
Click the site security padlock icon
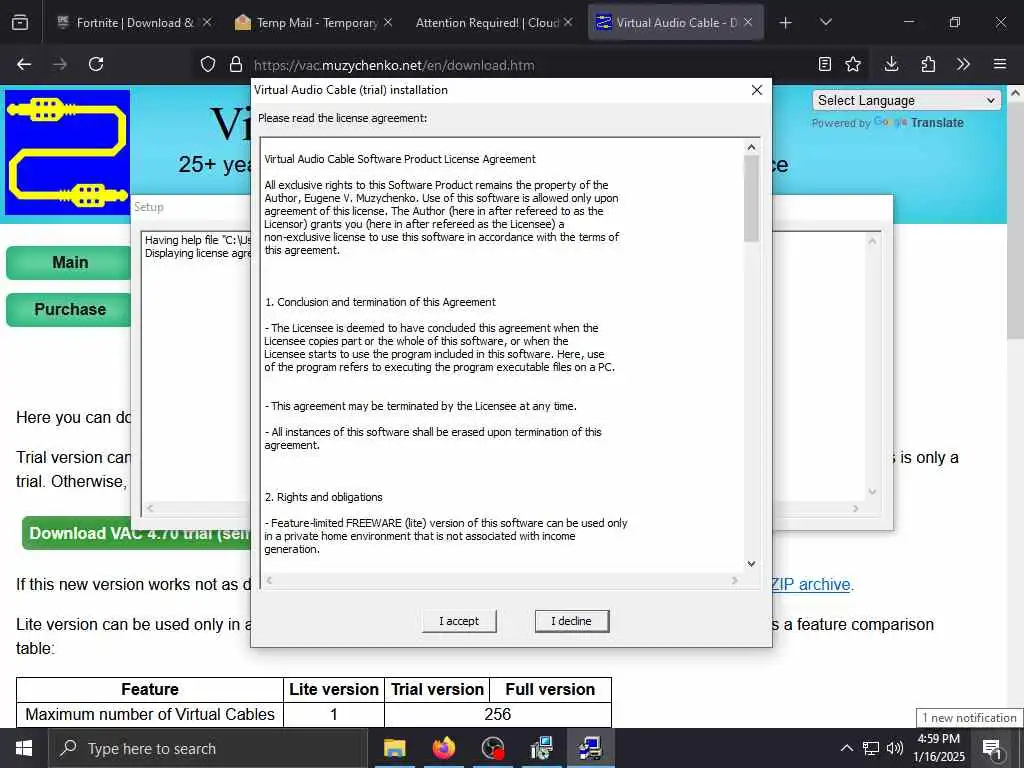[x=236, y=65]
